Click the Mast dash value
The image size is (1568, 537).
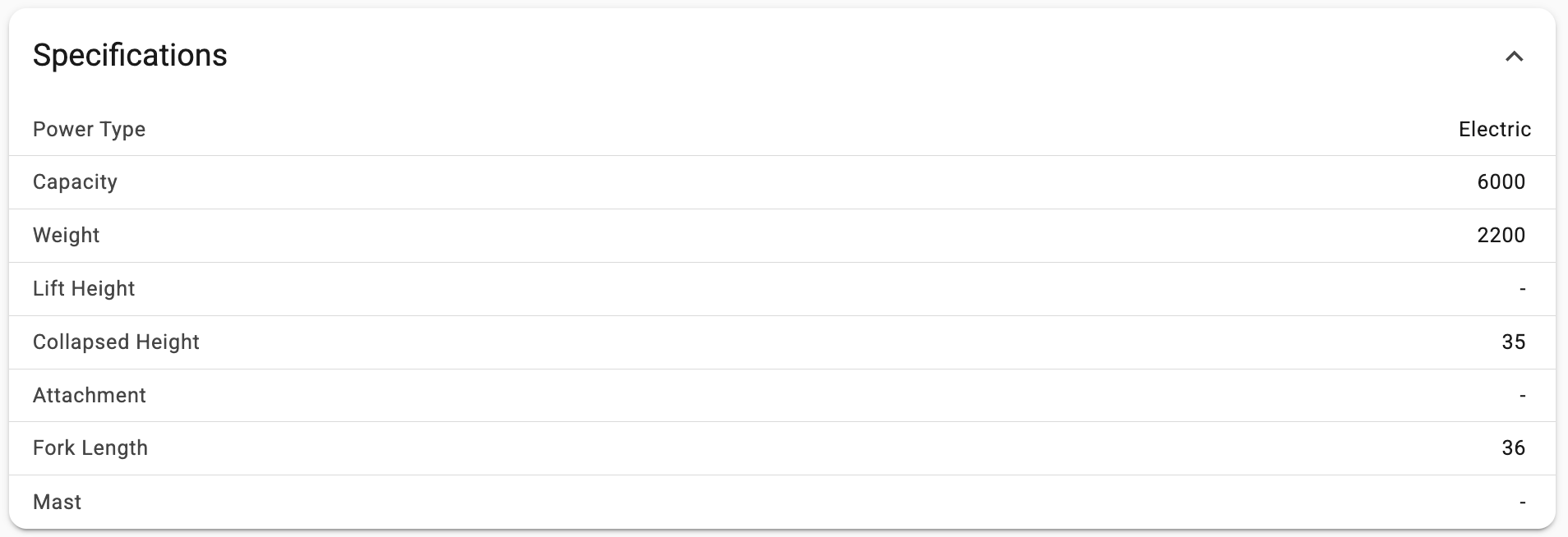click(x=1523, y=503)
